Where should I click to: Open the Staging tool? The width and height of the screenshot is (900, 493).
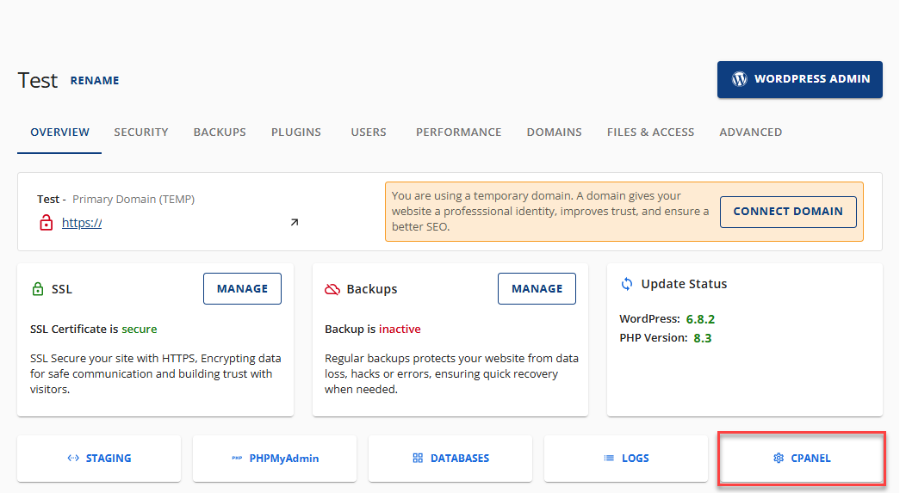click(99, 458)
